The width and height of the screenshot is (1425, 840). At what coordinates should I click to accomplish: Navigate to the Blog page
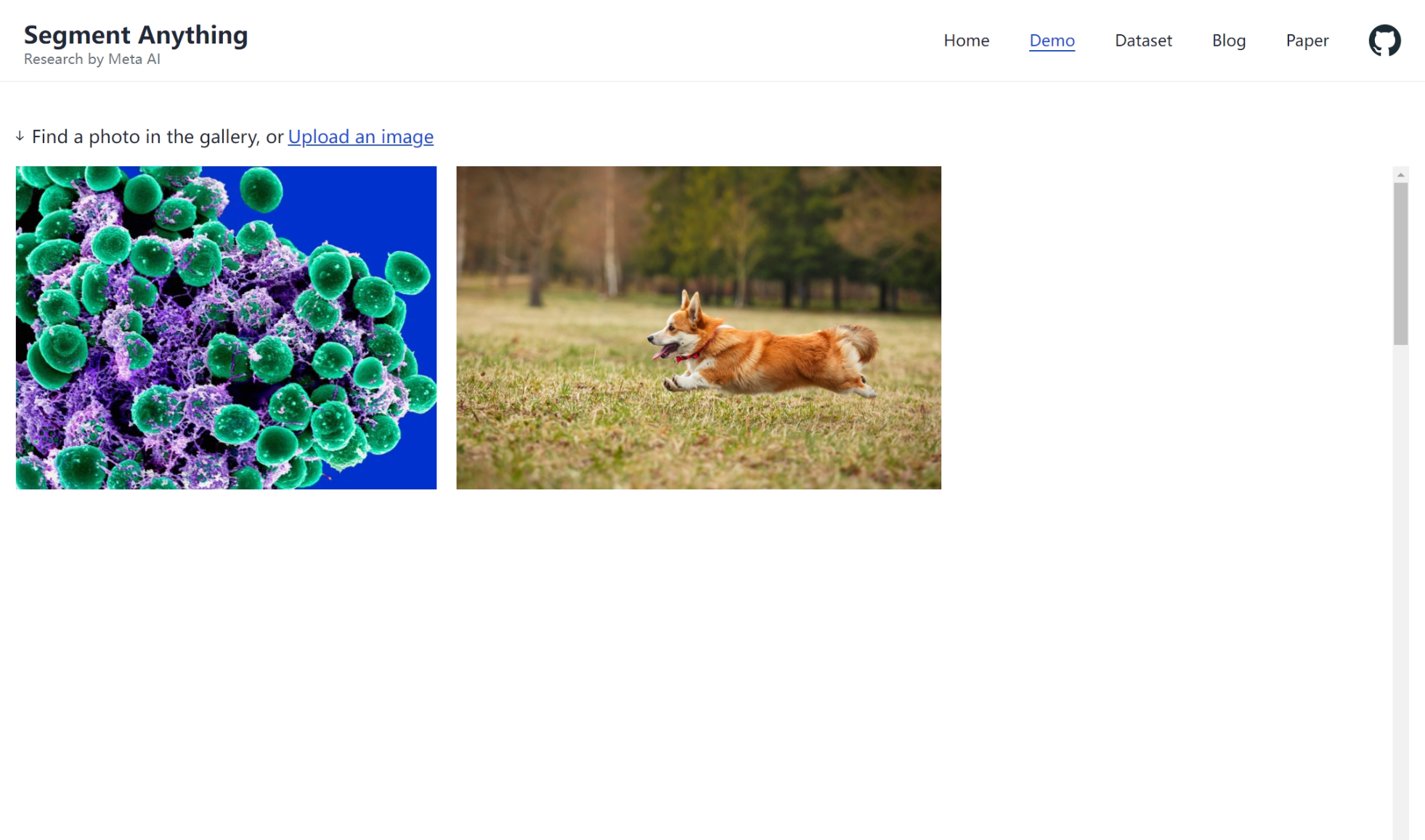(x=1228, y=41)
